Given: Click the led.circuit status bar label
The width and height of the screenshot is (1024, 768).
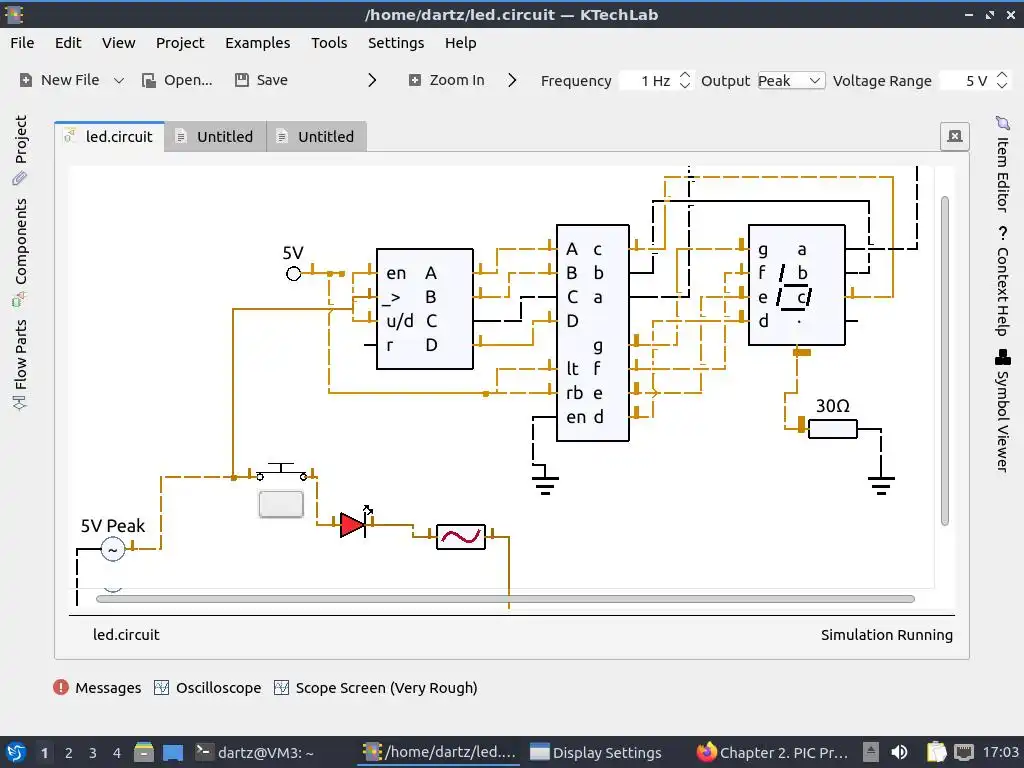Looking at the screenshot, I should [x=126, y=635].
